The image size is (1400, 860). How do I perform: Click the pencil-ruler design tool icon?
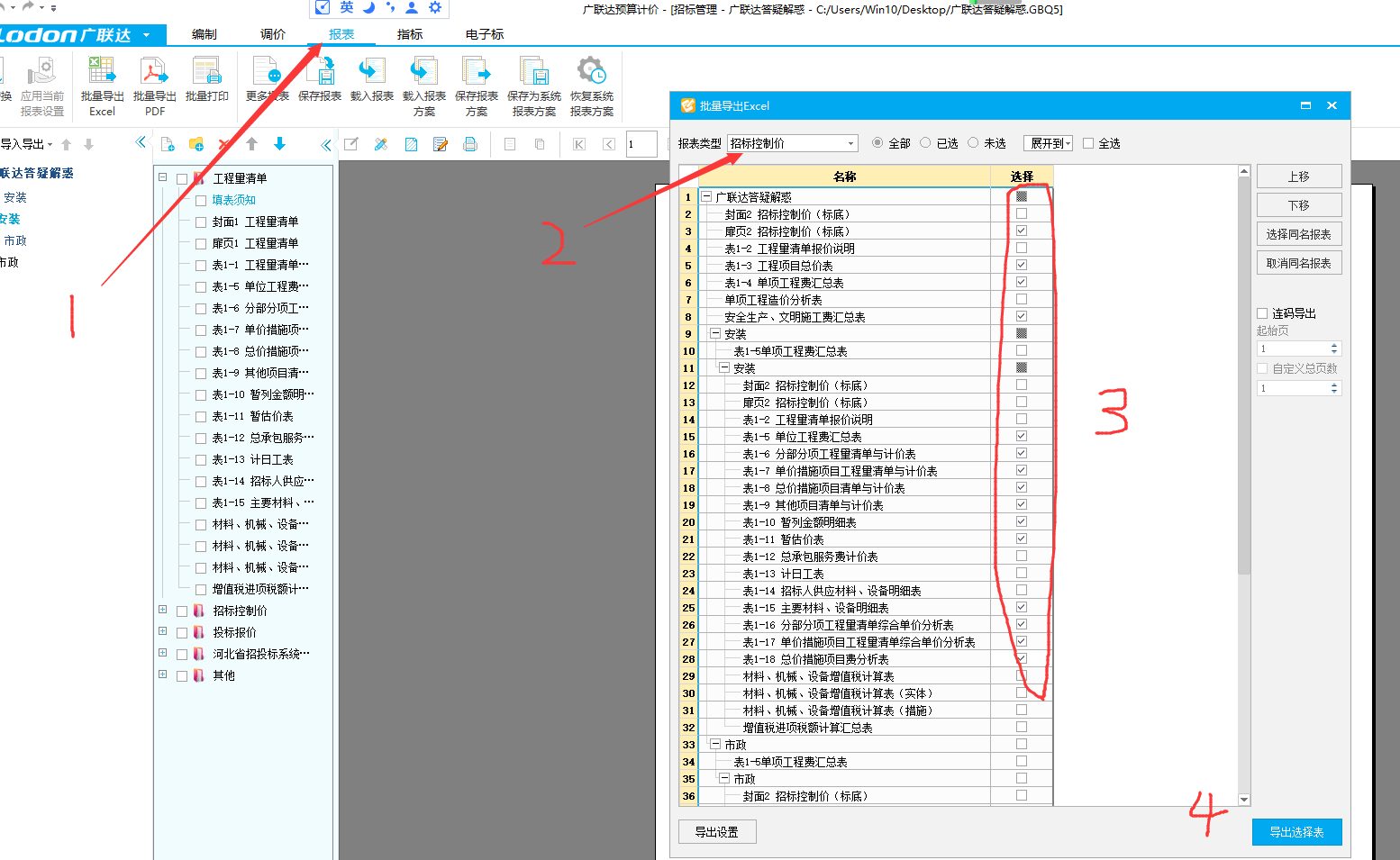coord(381,144)
